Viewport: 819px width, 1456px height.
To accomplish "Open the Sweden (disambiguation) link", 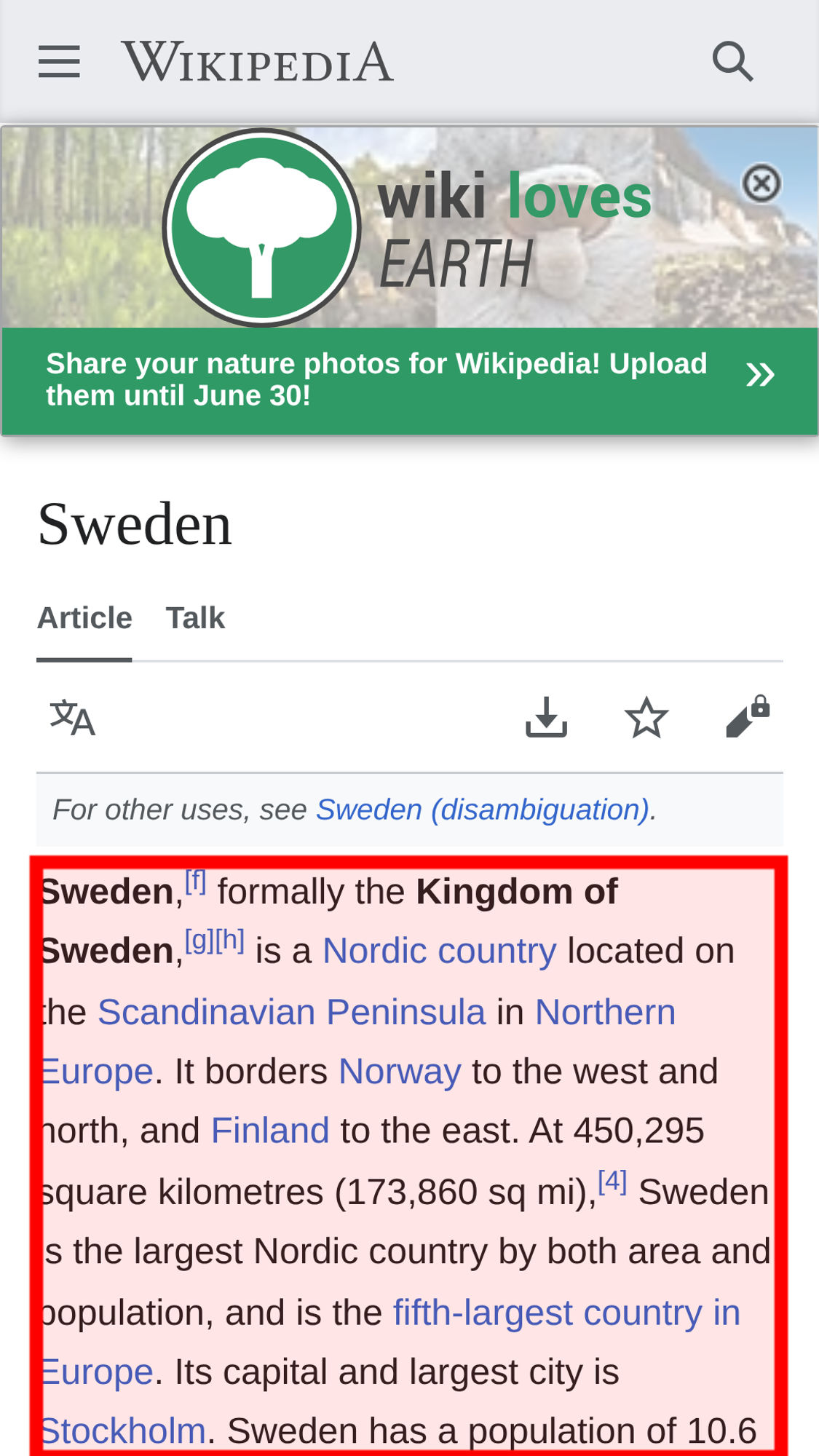I will click(x=483, y=810).
